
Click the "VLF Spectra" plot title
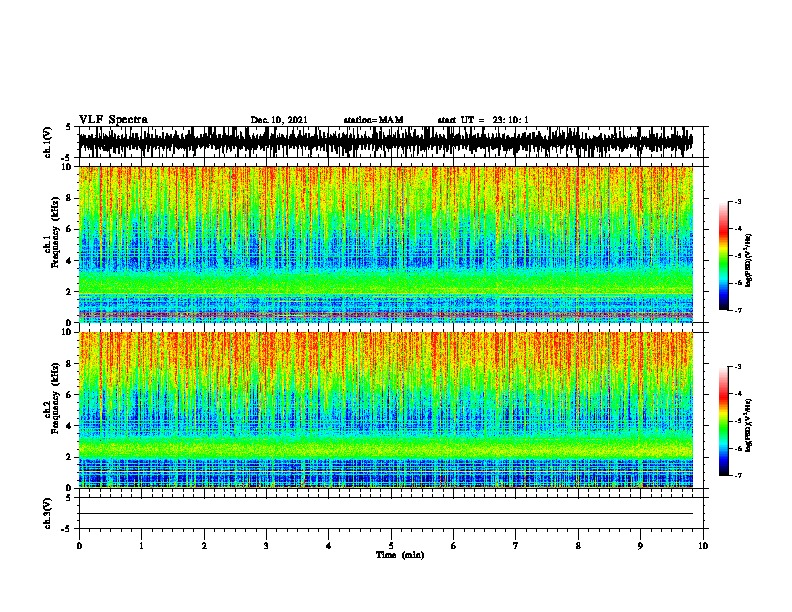[x=113, y=120]
